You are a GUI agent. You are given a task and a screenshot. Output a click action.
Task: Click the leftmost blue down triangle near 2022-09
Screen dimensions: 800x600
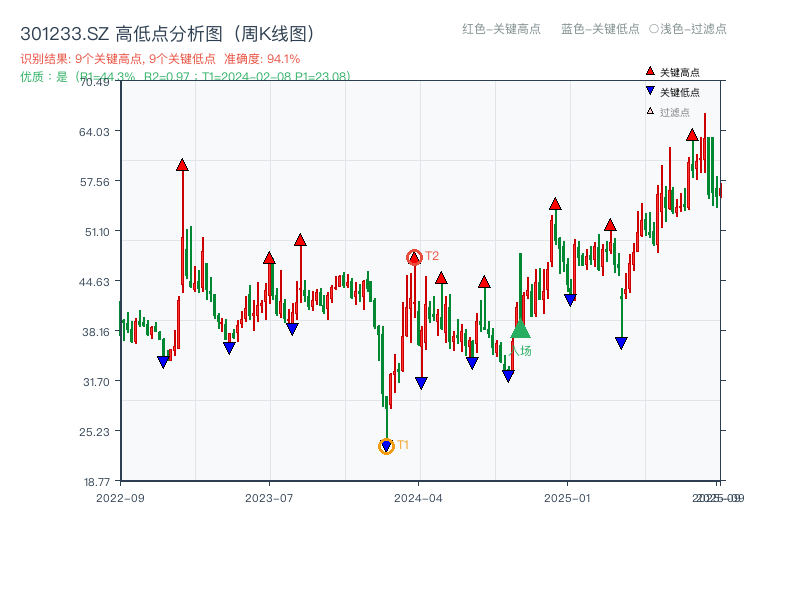[x=163, y=362]
